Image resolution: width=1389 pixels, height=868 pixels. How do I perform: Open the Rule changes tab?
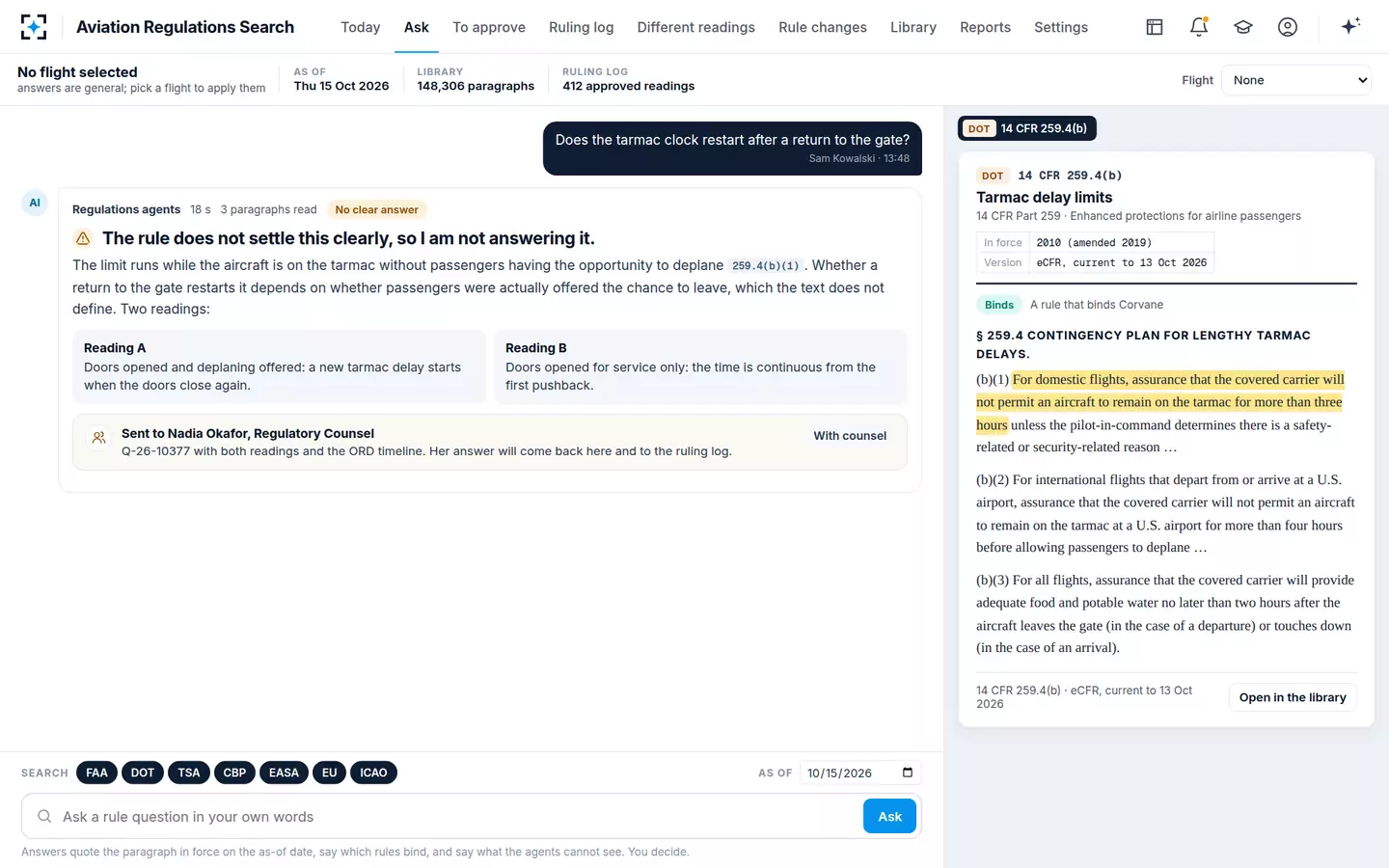[x=823, y=27]
